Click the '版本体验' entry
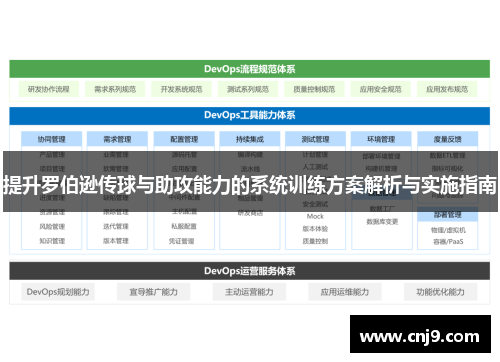500x362 pixels. (x=315, y=229)
